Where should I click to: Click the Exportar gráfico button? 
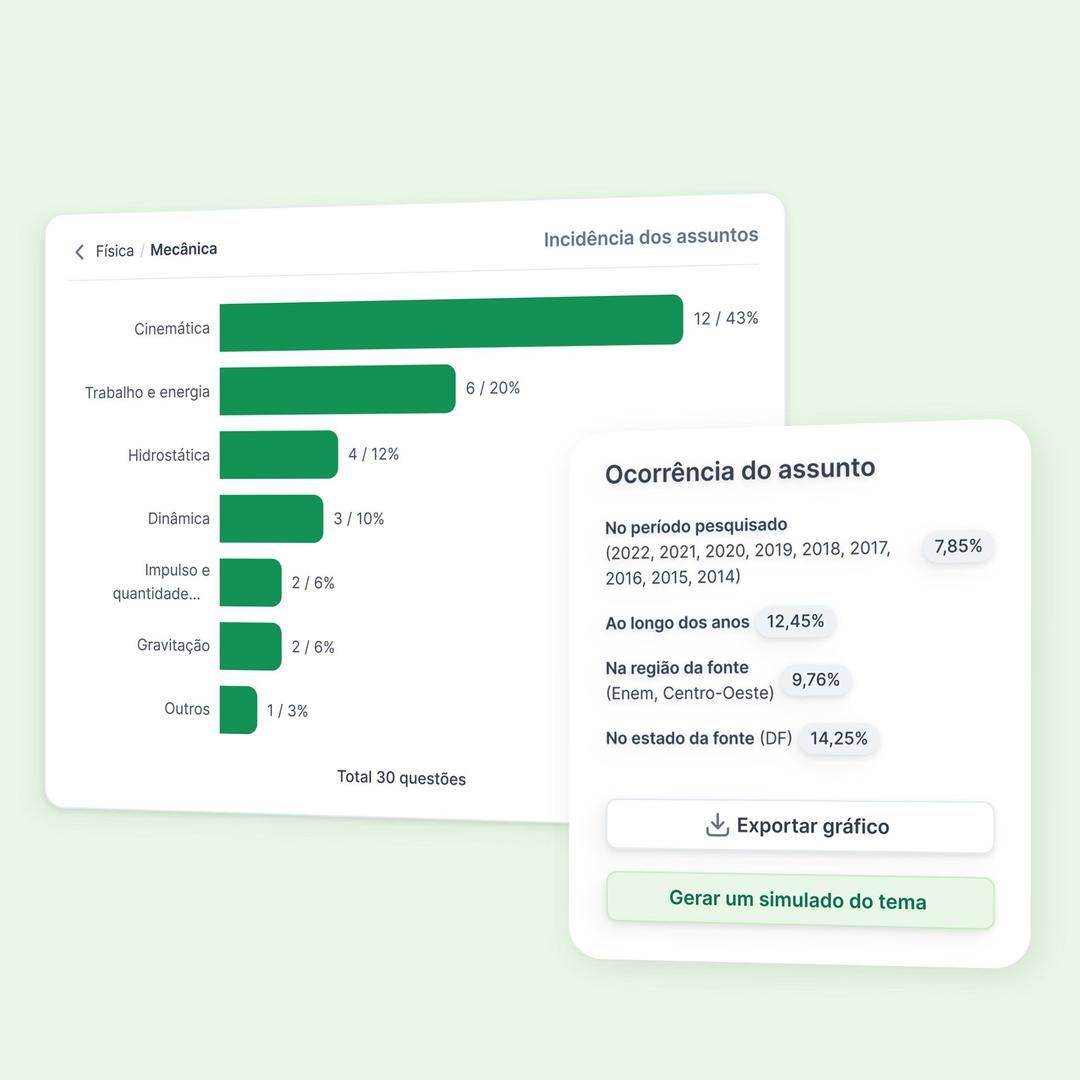point(800,827)
